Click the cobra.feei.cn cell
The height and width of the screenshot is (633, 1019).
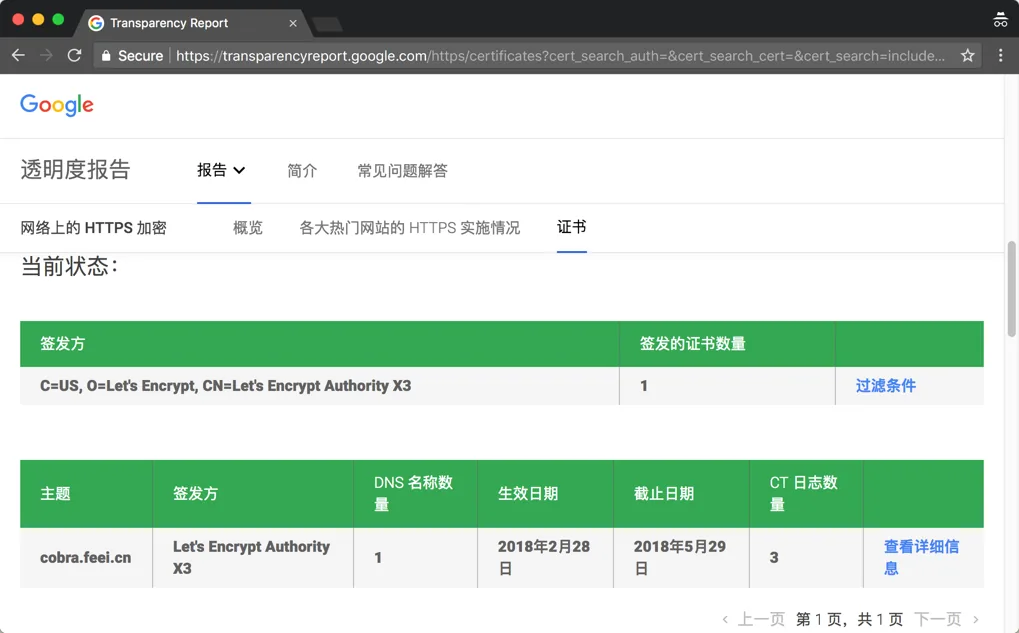coord(86,558)
